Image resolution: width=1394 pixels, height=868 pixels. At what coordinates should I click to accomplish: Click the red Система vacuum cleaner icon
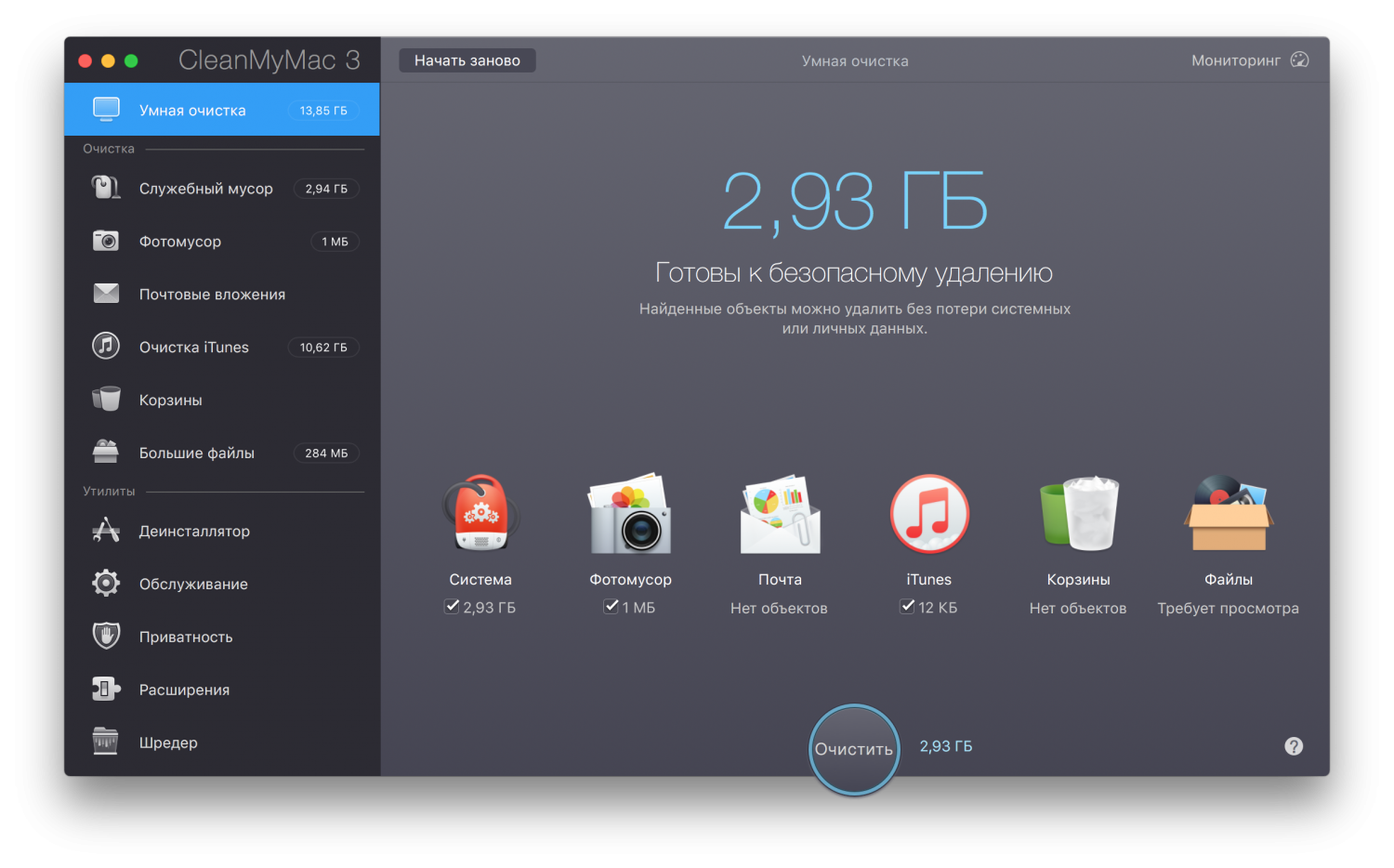coord(480,514)
